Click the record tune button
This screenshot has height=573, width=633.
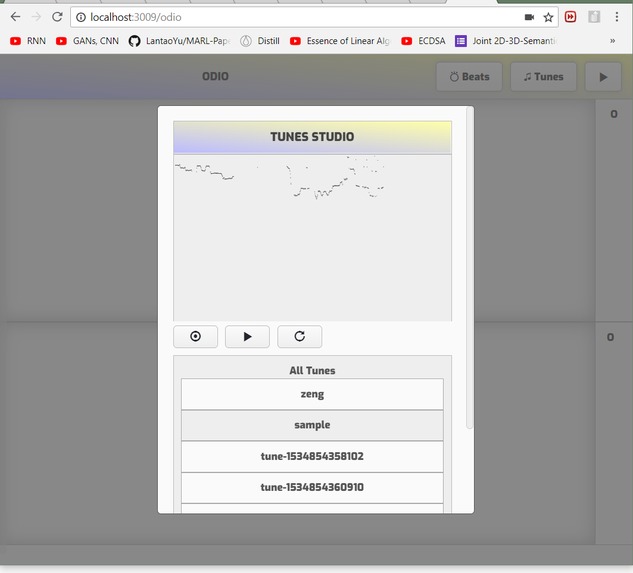(195, 336)
